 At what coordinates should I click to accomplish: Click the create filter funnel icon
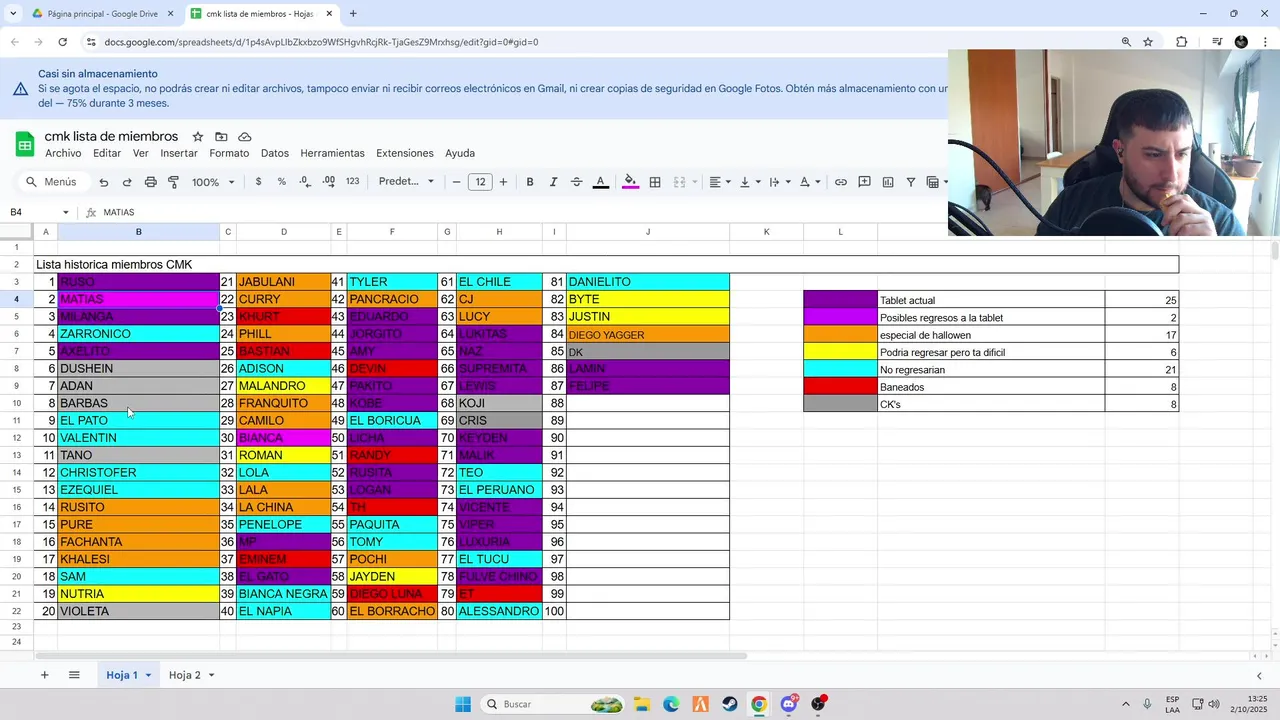(911, 182)
